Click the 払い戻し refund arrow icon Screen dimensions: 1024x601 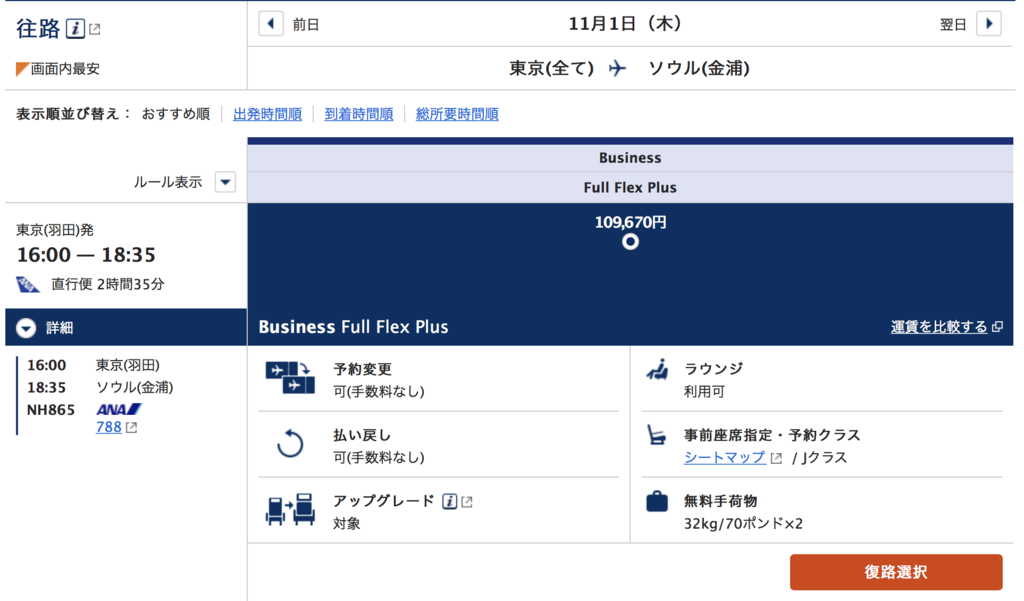[x=290, y=444]
